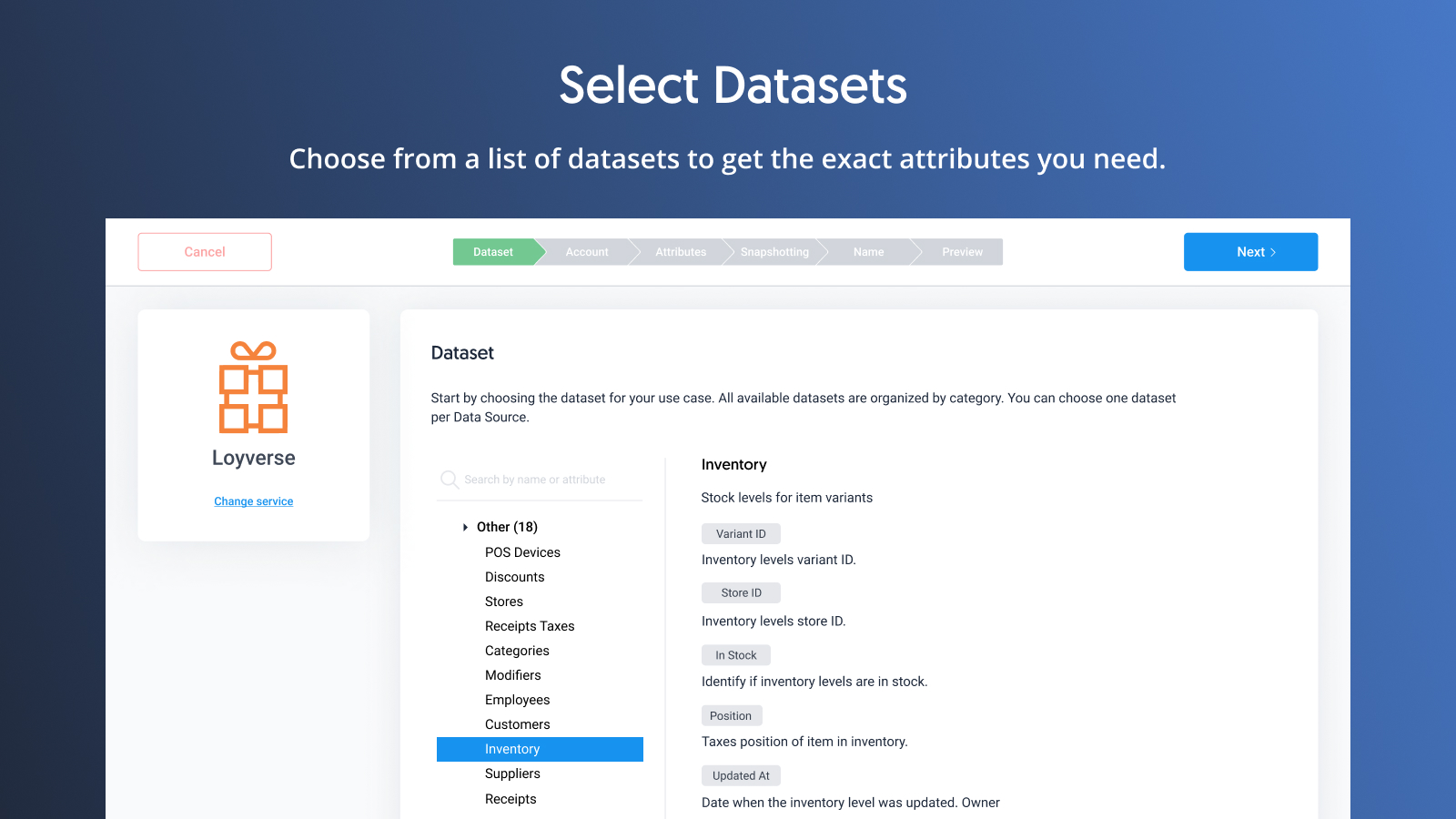
Task: Select the Variant ID attribute tag
Action: point(741,533)
